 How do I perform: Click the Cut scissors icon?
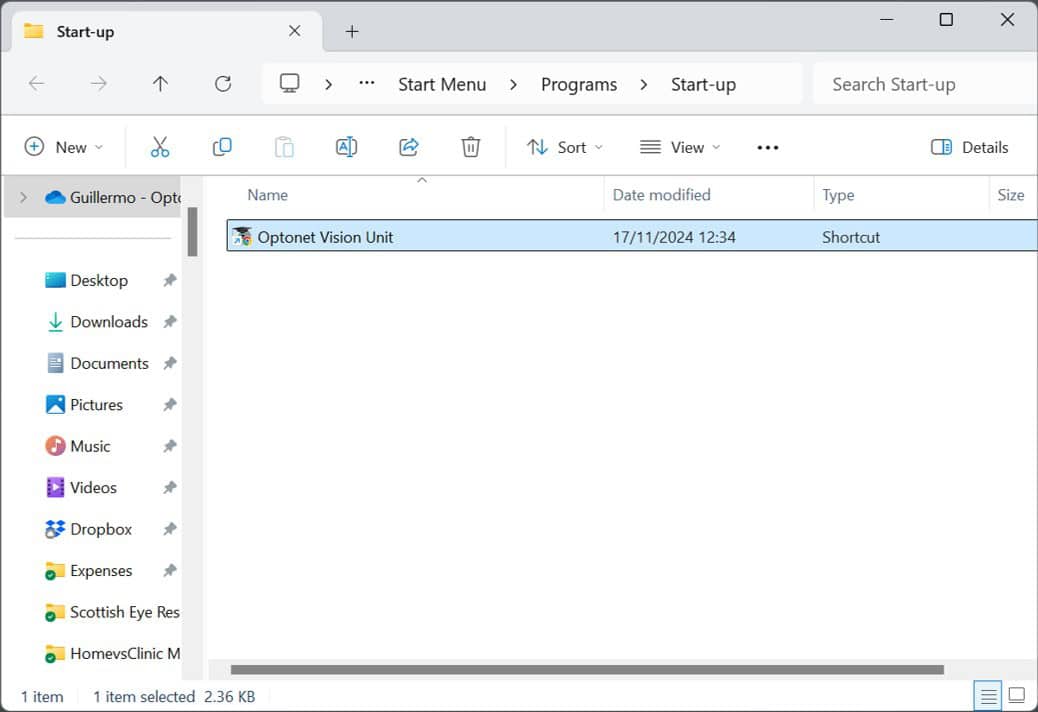click(x=160, y=147)
